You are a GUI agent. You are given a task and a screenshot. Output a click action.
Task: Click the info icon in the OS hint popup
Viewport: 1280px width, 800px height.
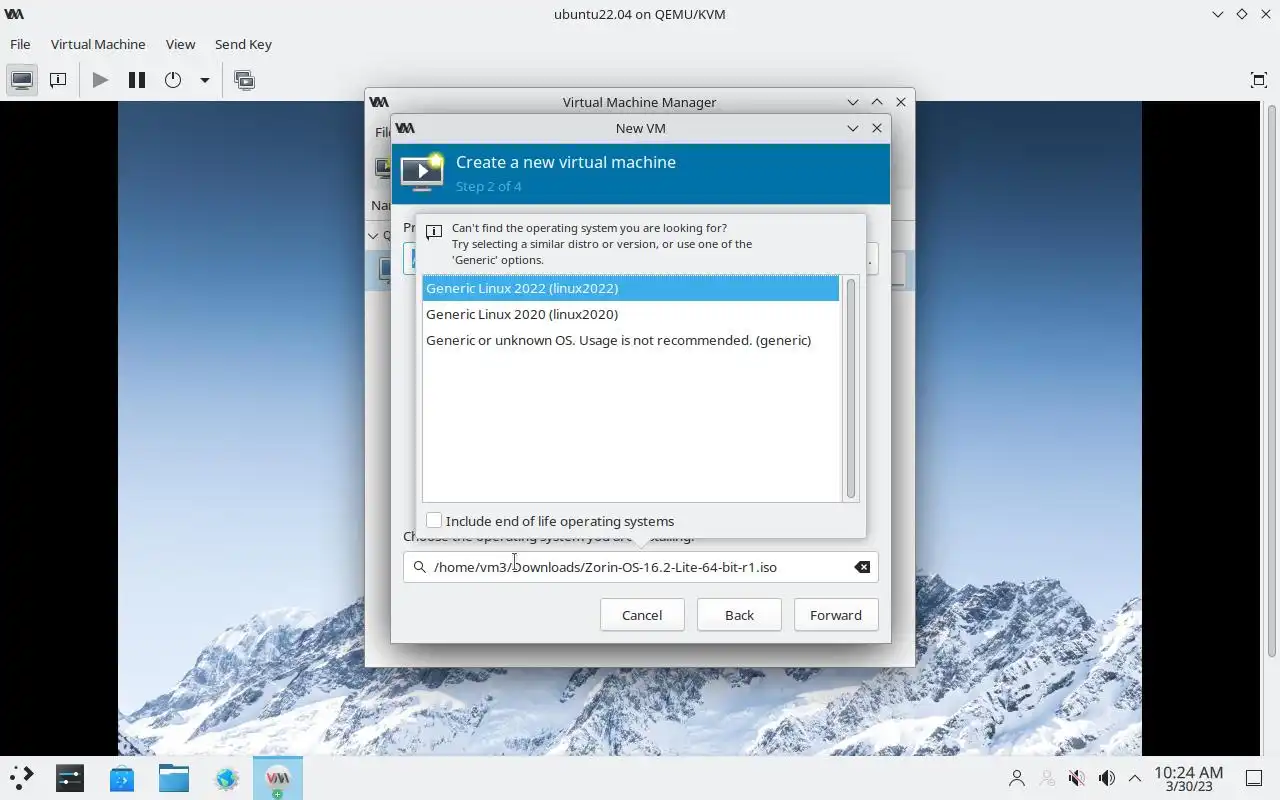[434, 232]
